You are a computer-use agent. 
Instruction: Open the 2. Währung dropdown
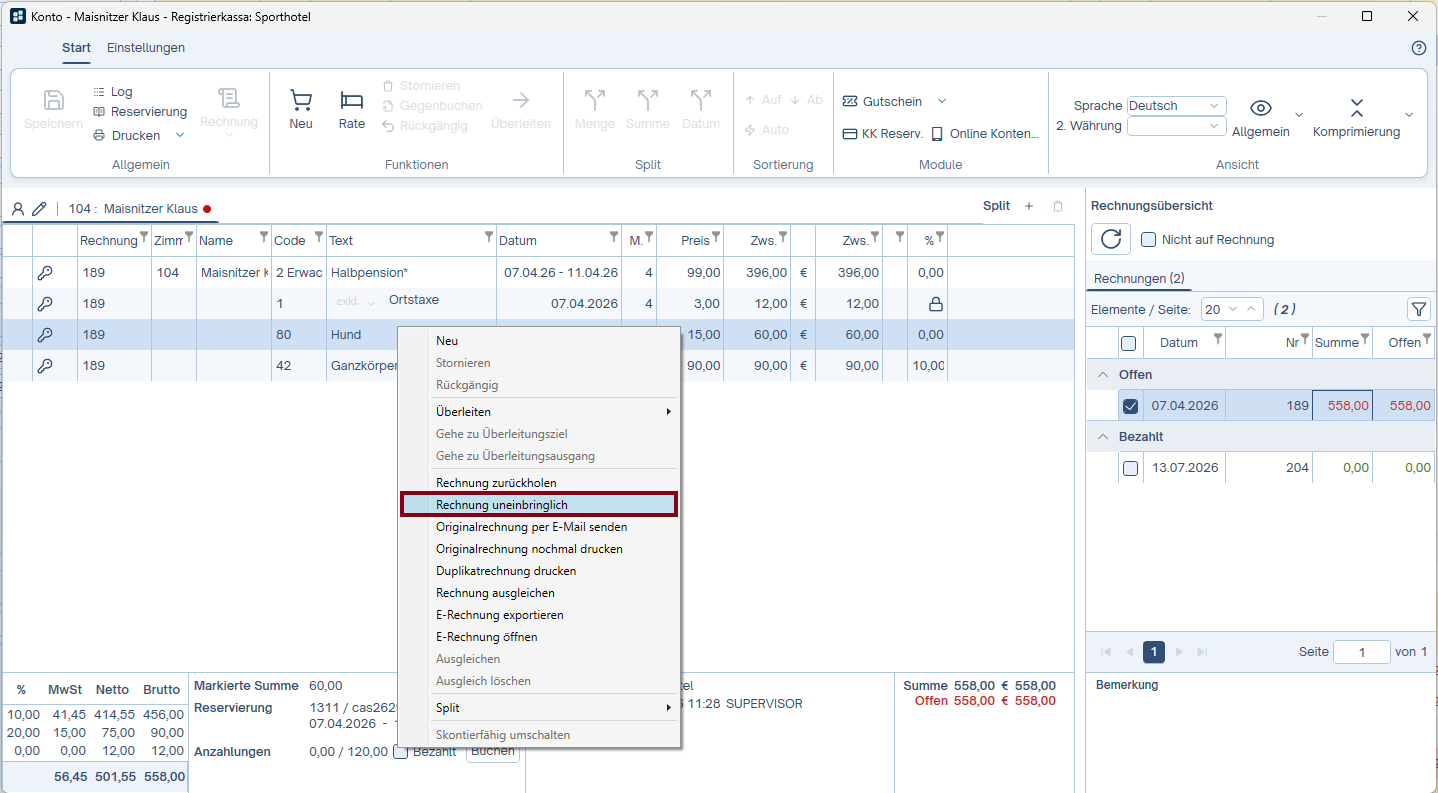click(1176, 126)
